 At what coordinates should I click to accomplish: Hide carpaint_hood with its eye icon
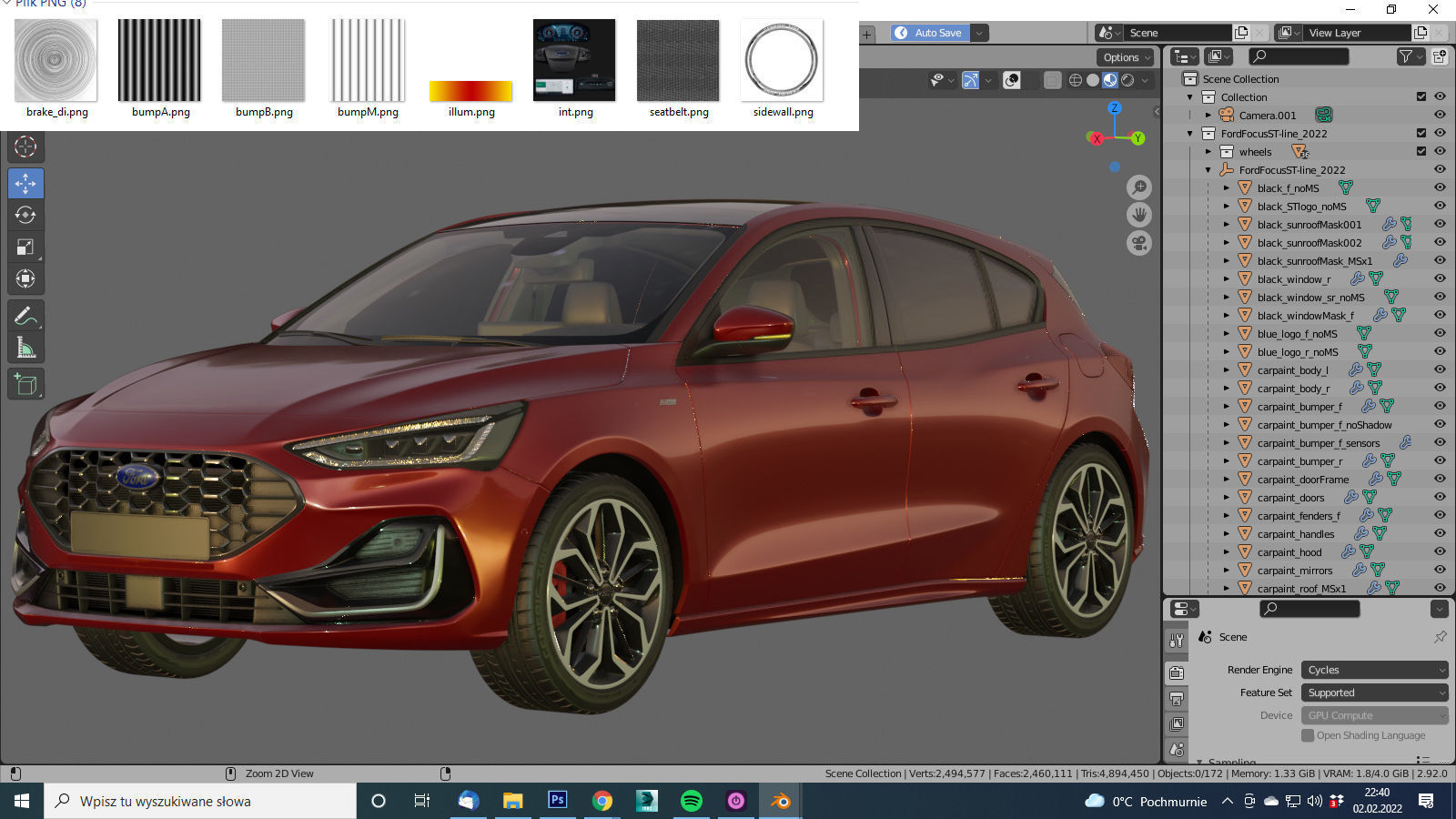pyautogui.click(x=1440, y=551)
